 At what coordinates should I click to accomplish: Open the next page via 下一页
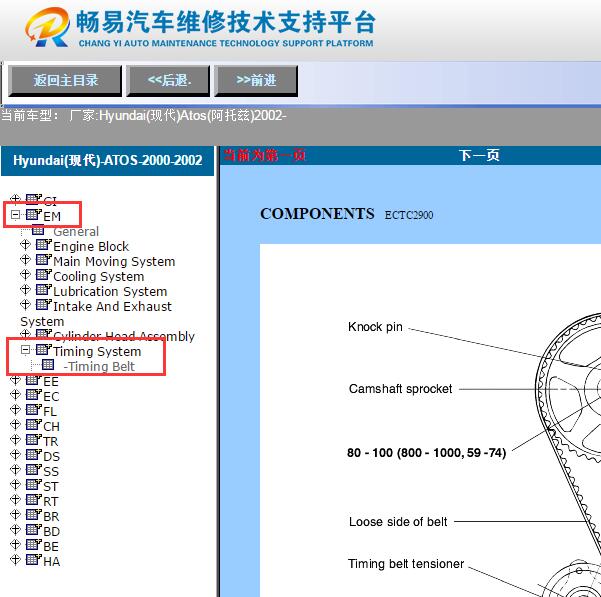(x=479, y=155)
